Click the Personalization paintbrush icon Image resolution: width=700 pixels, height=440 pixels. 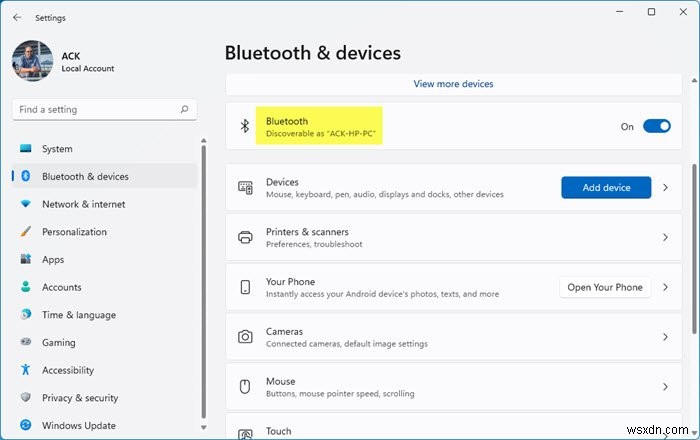tap(26, 231)
